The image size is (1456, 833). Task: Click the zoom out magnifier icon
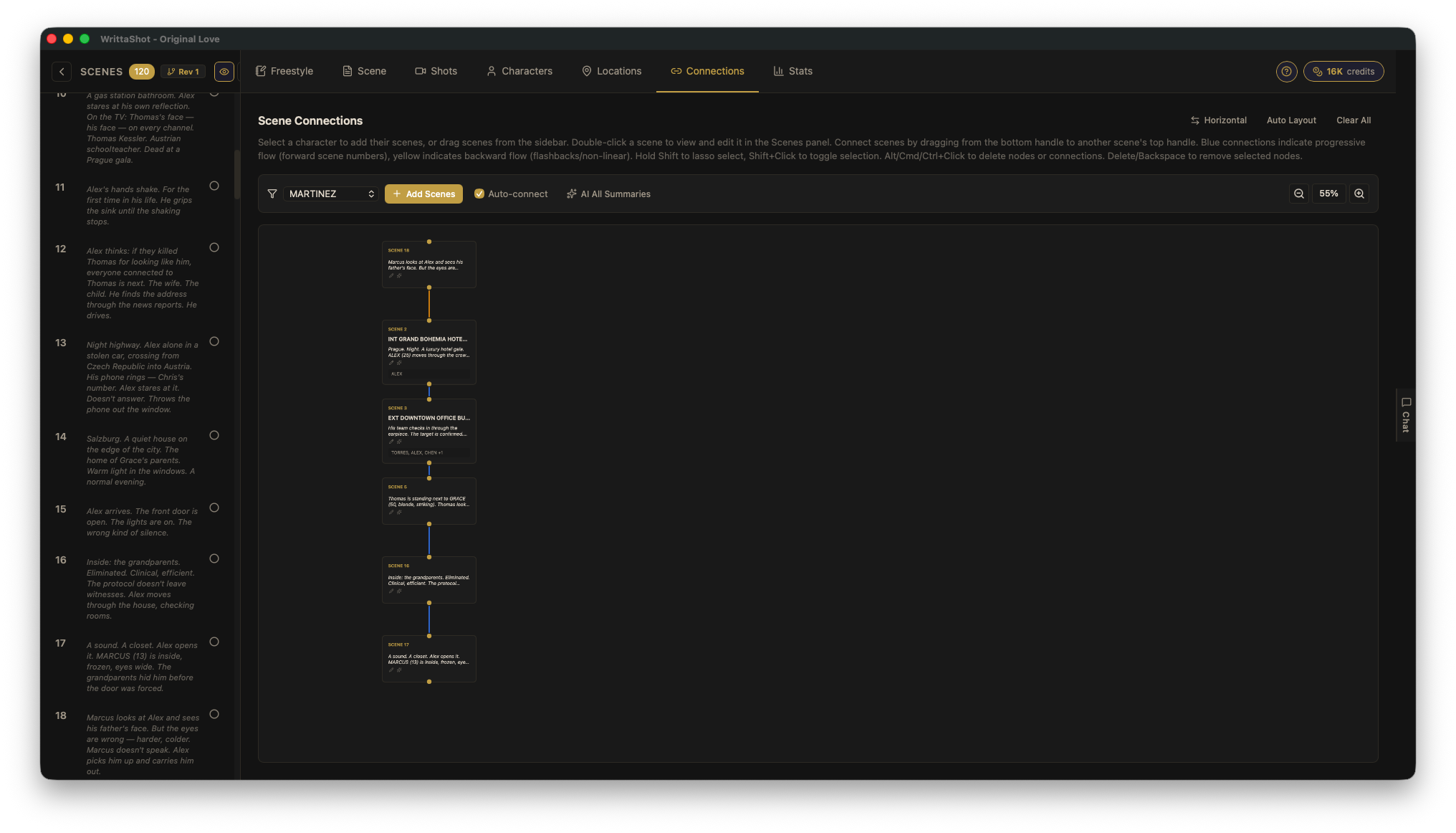point(1298,194)
